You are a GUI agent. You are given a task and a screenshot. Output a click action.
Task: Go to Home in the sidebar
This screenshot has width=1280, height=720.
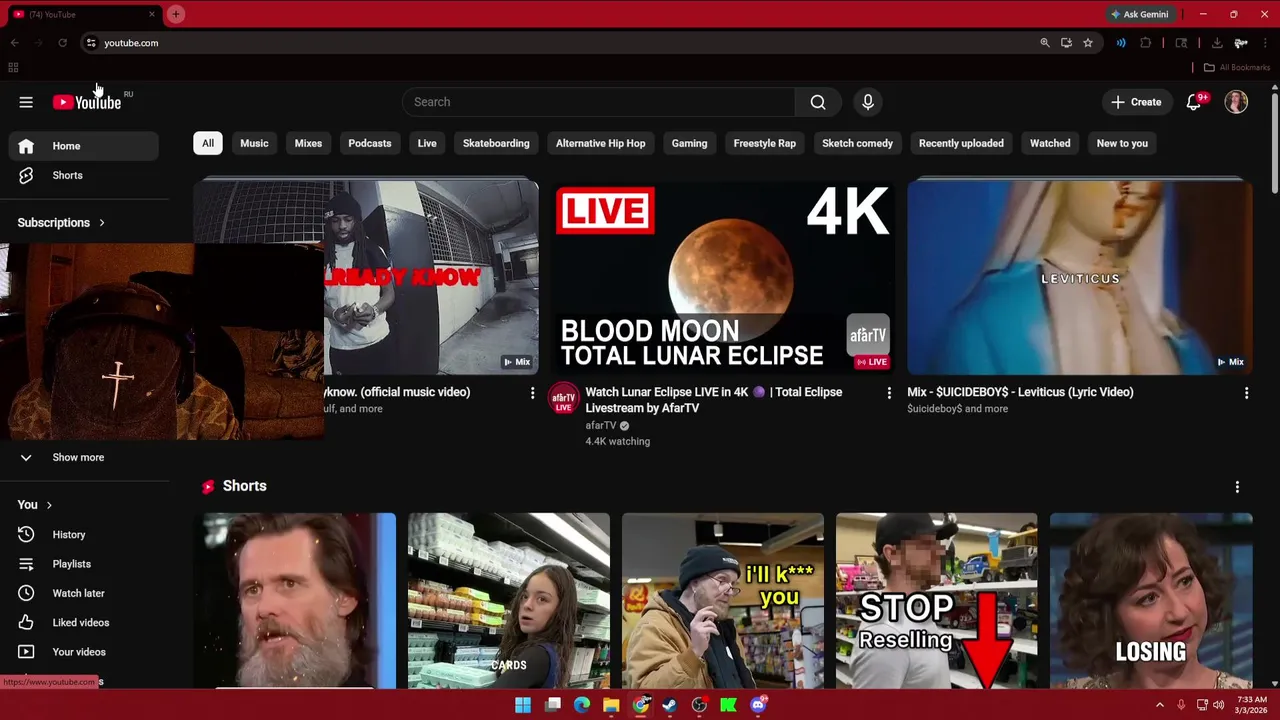(x=84, y=146)
